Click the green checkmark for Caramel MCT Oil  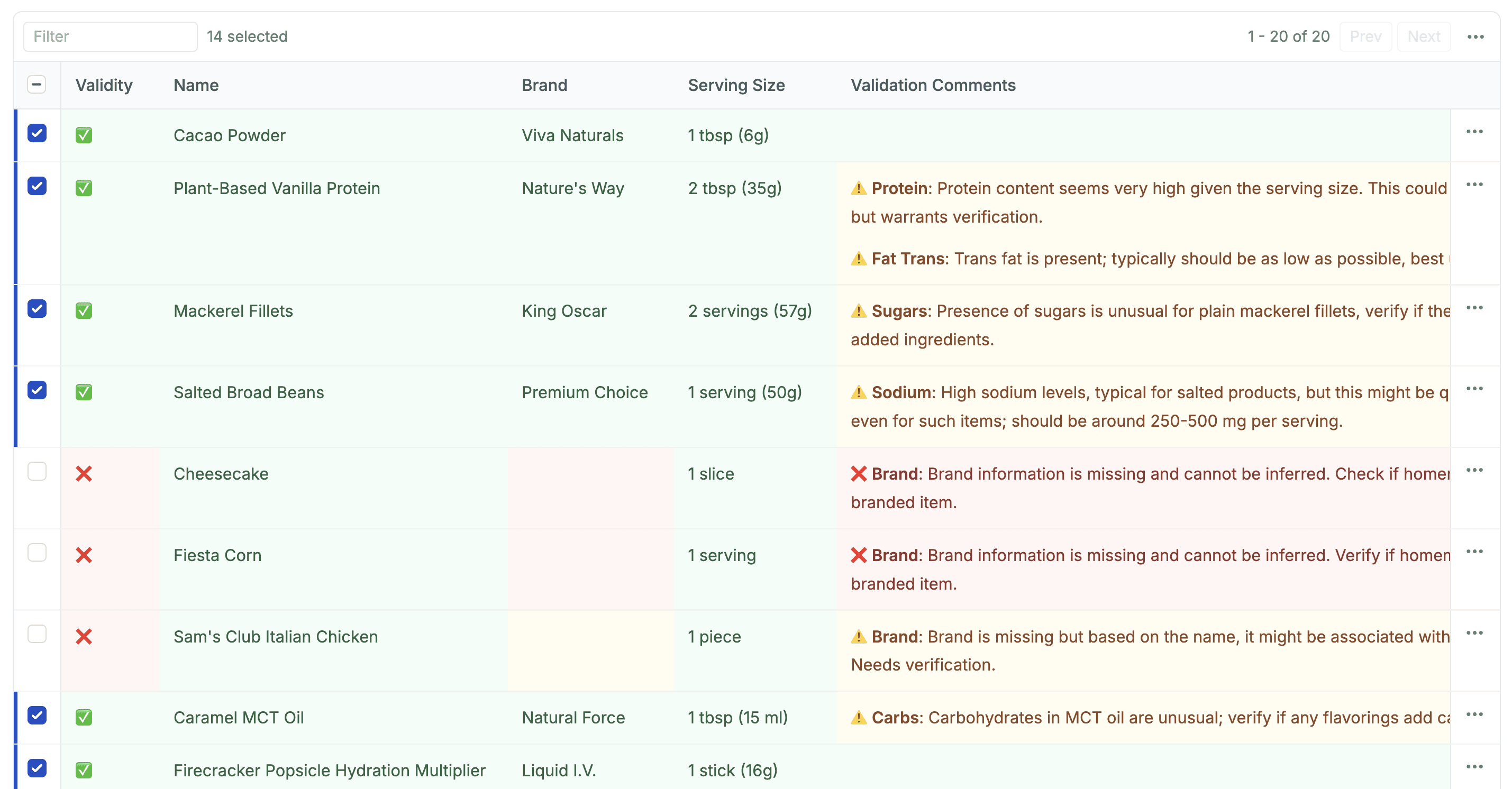(84, 717)
